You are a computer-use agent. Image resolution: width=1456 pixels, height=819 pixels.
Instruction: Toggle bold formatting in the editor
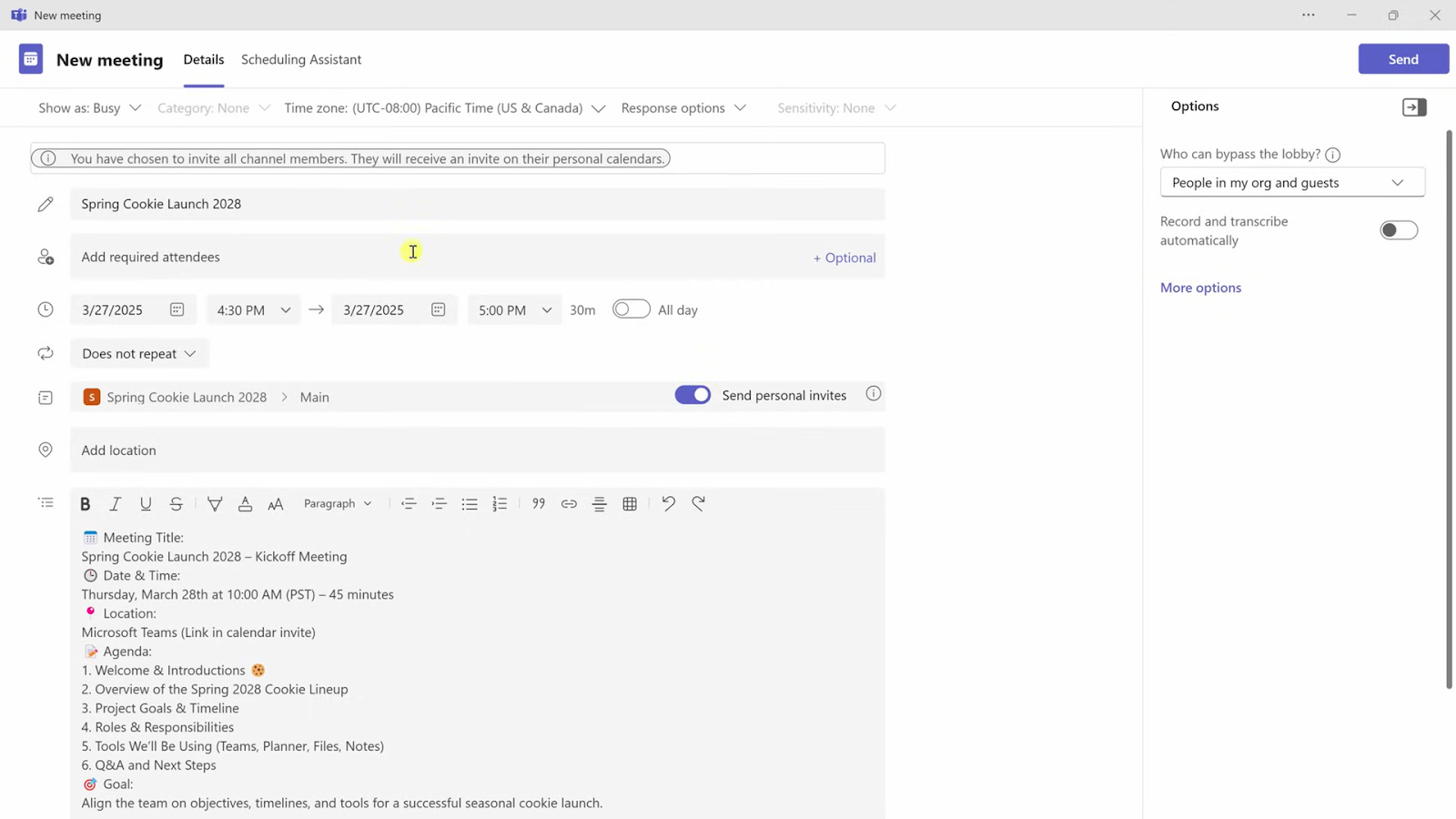pyautogui.click(x=85, y=503)
